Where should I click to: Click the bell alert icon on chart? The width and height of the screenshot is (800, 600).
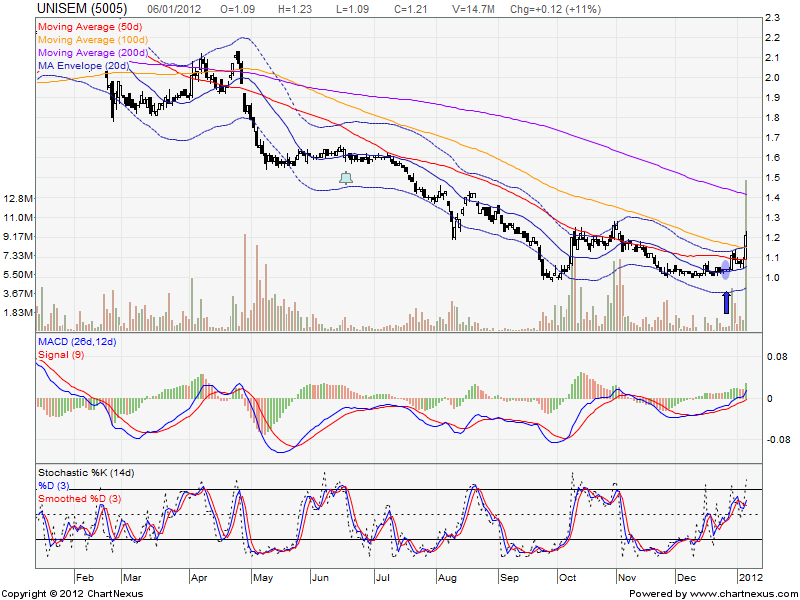point(346,178)
